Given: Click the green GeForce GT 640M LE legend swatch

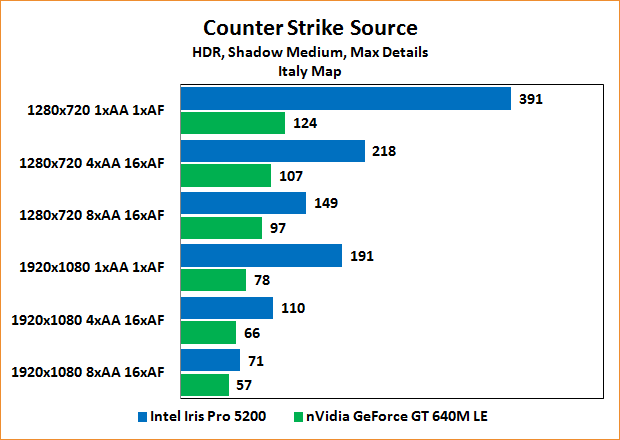Looking at the screenshot, I should coord(299,417).
